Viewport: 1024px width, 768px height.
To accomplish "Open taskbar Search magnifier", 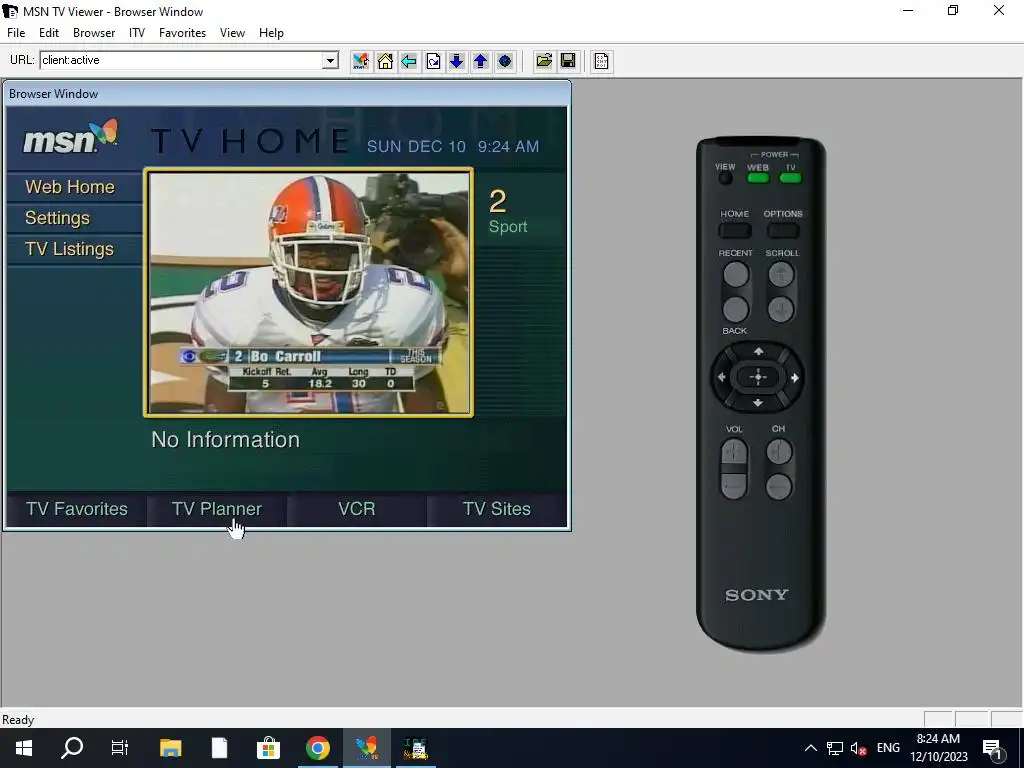I will [x=72, y=748].
